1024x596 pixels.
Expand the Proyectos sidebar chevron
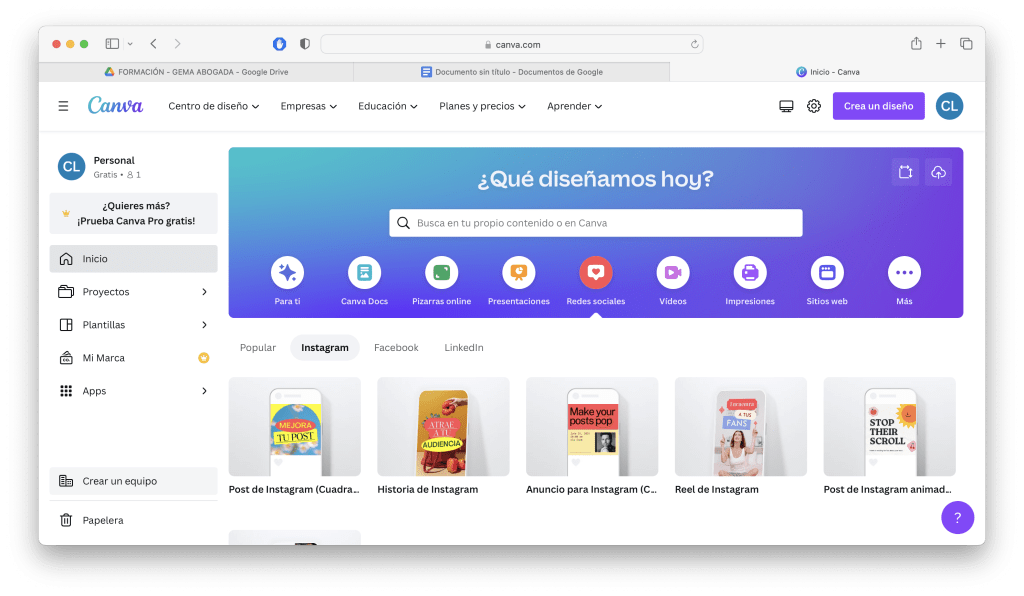point(204,292)
